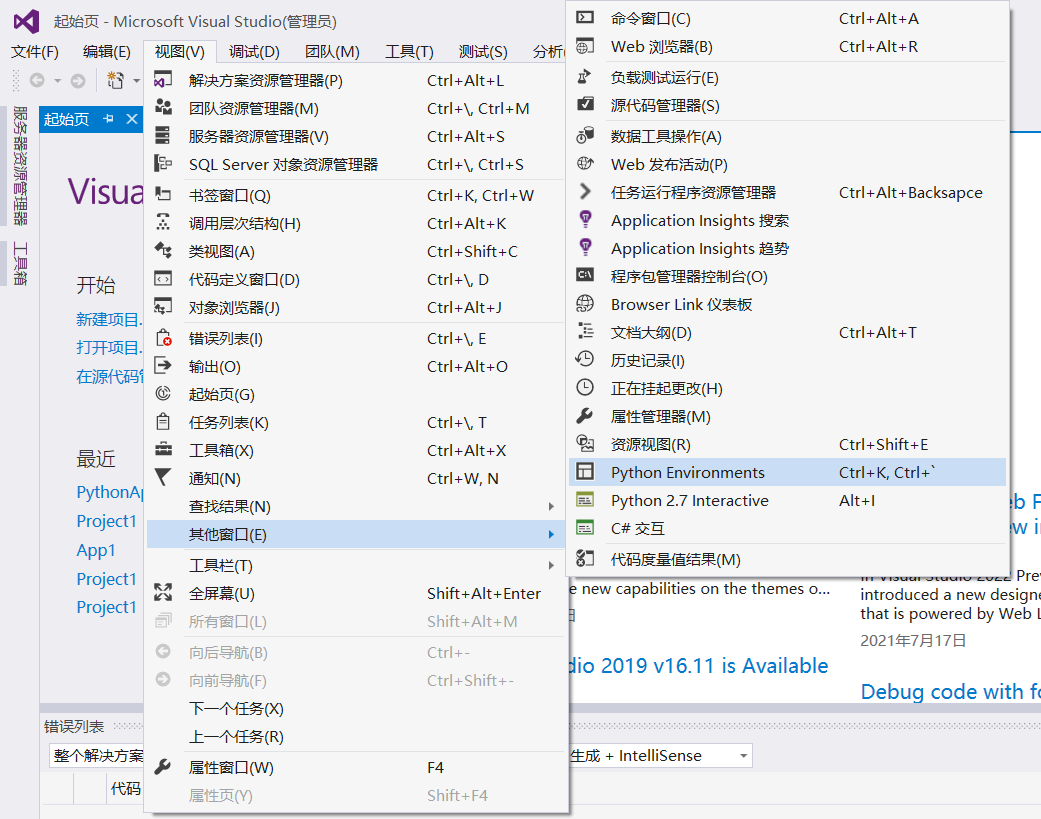Close the 起始页 tab
Screen dimensions: 1041x819
click(132, 119)
